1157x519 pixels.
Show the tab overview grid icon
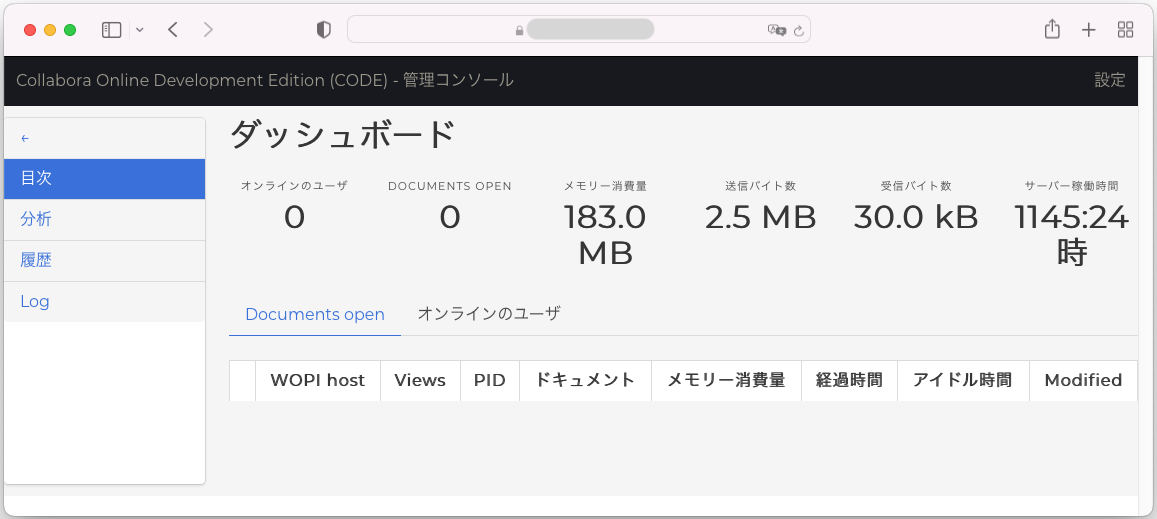pyautogui.click(x=1125, y=30)
